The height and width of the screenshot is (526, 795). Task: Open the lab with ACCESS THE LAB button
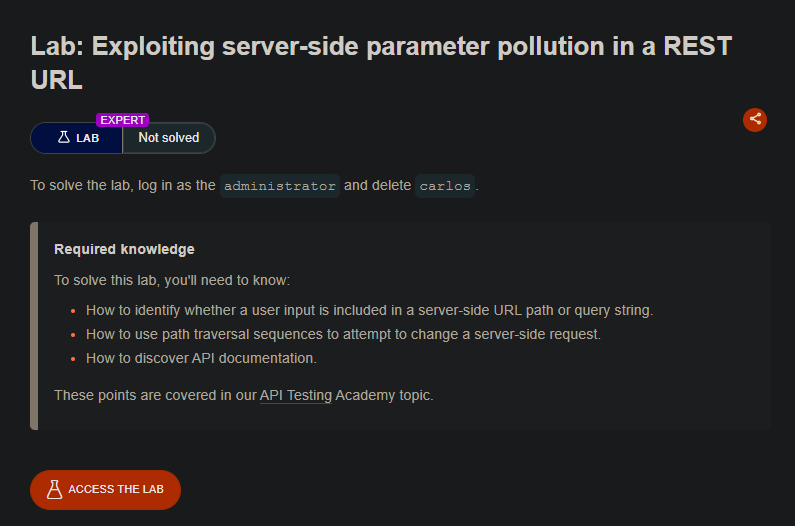tap(105, 489)
